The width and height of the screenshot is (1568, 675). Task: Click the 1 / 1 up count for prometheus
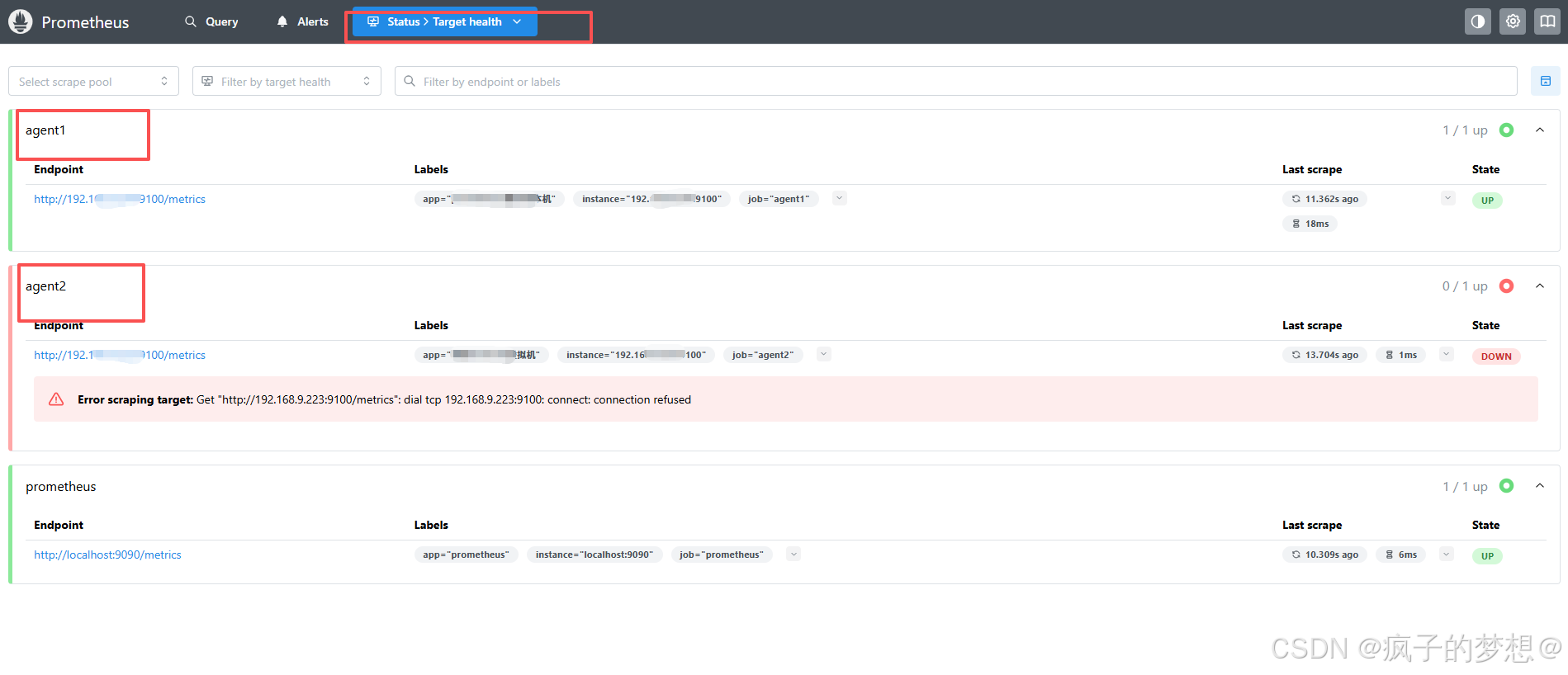tap(1465, 487)
